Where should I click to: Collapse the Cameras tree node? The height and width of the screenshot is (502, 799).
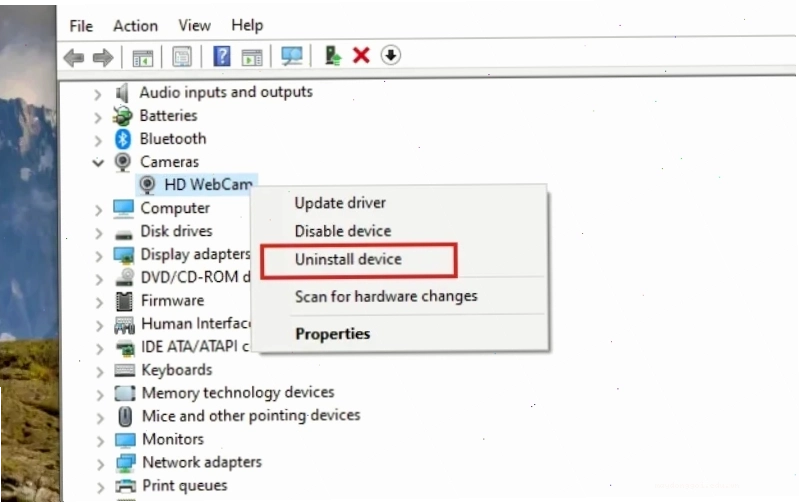[x=98, y=163]
